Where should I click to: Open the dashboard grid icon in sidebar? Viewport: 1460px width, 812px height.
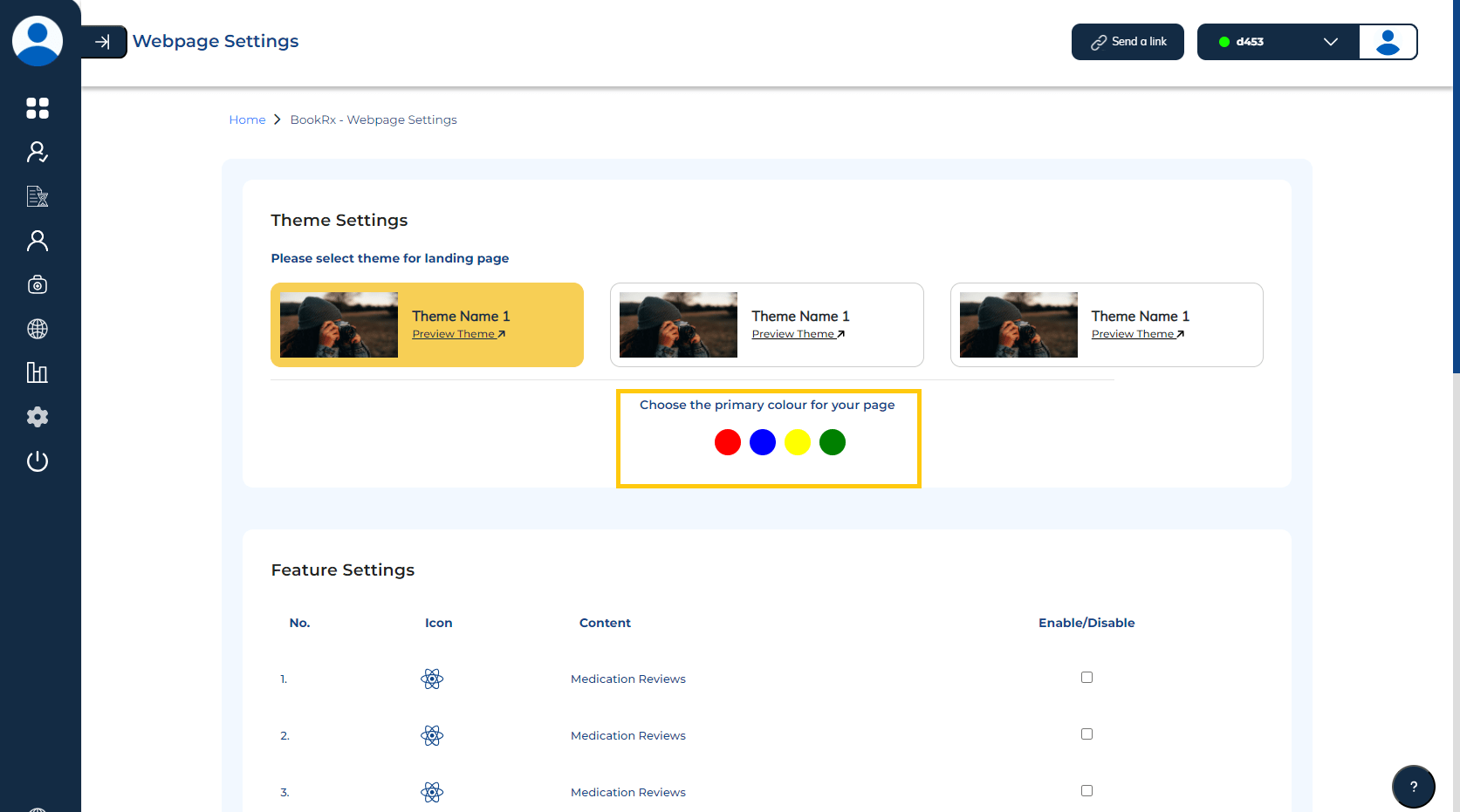(37, 108)
